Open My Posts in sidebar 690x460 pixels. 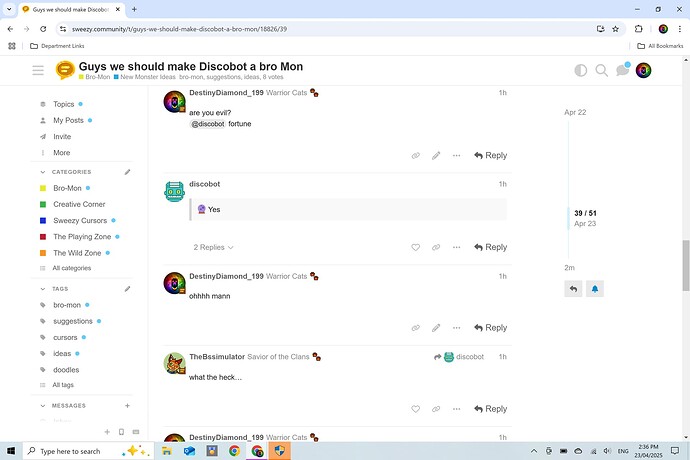(x=68, y=120)
